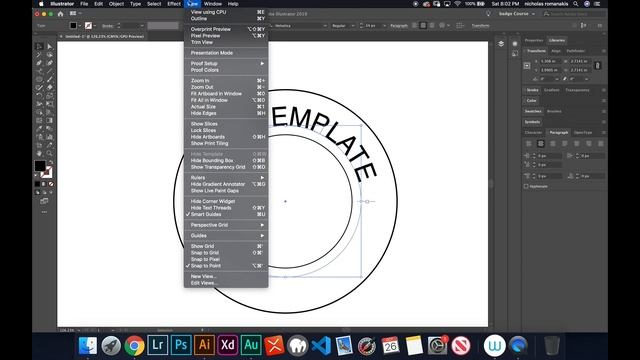Select the Magic Wand tool
This screenshot has height=360, width=640.
click(x=39, y=55)
